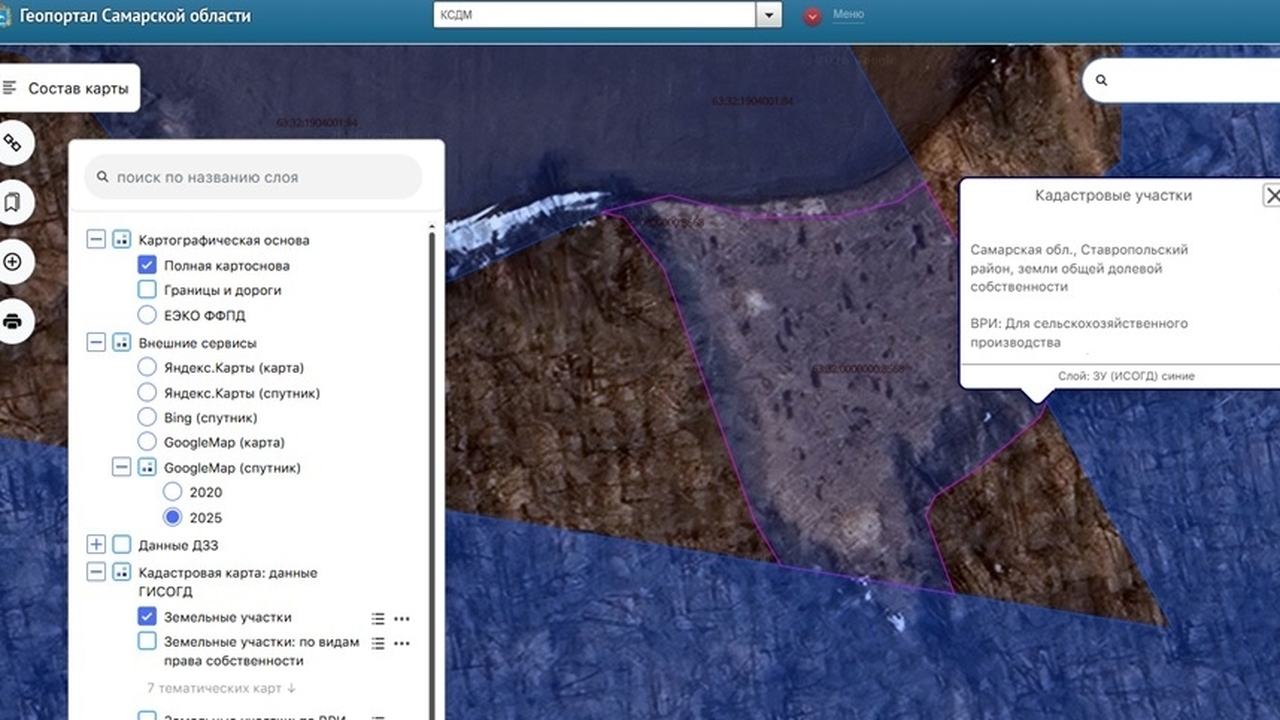This screenshot has width=1280, height=720.
Task: Click the map search magnifier icon
Action: tap(1102, 80)
